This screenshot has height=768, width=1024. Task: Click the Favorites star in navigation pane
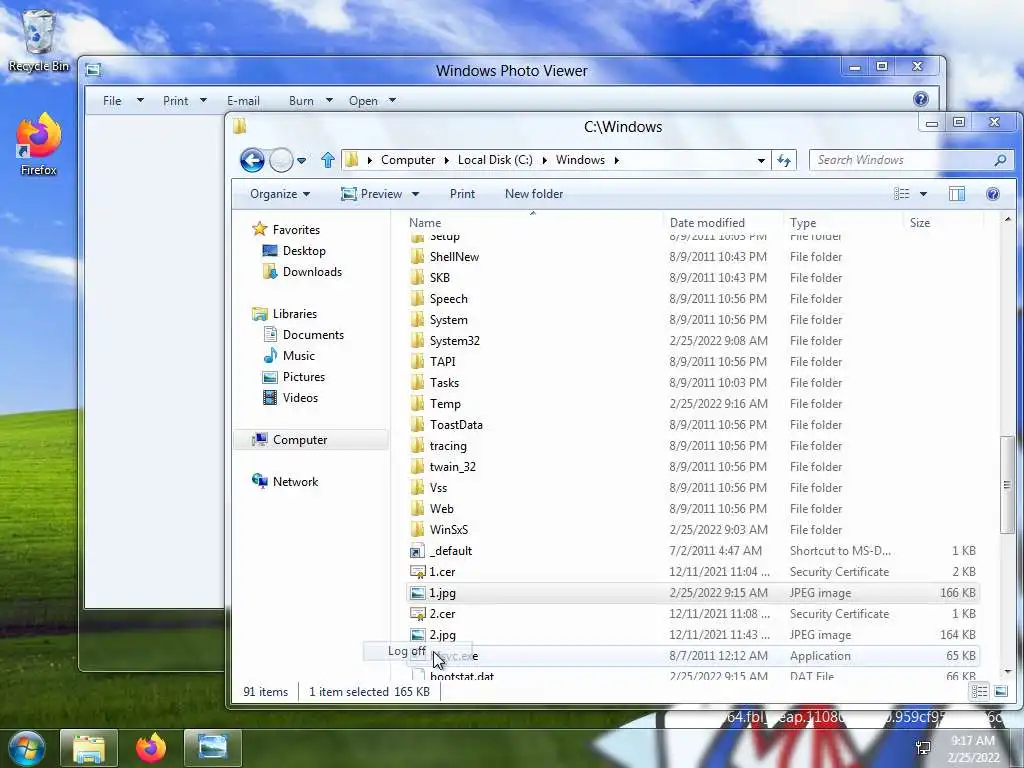point(260,229)
